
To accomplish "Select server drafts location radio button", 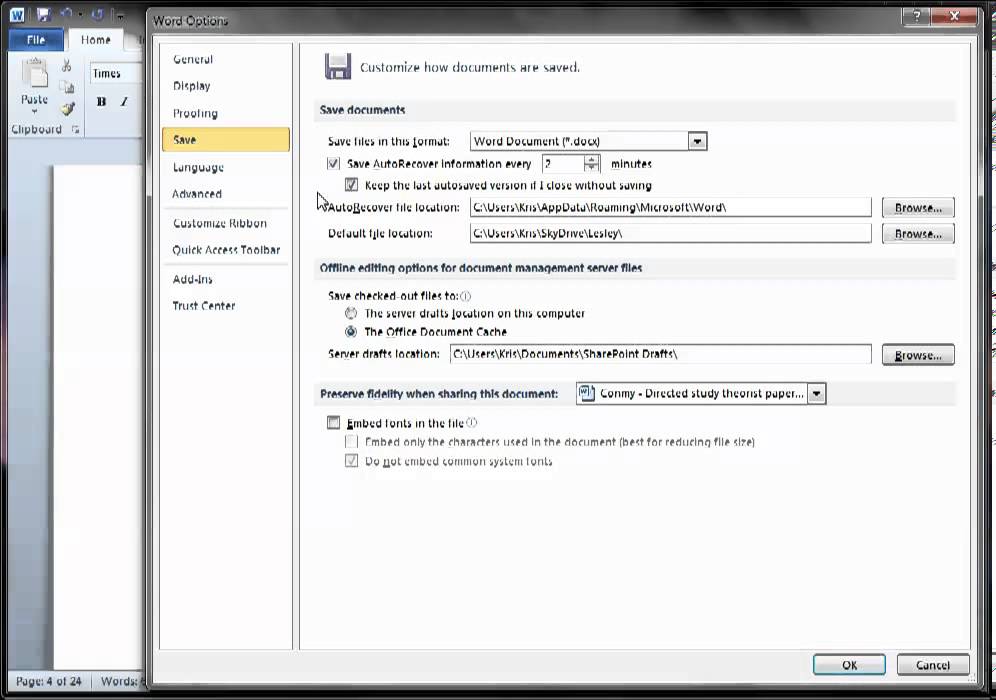I will coord(351,313).
